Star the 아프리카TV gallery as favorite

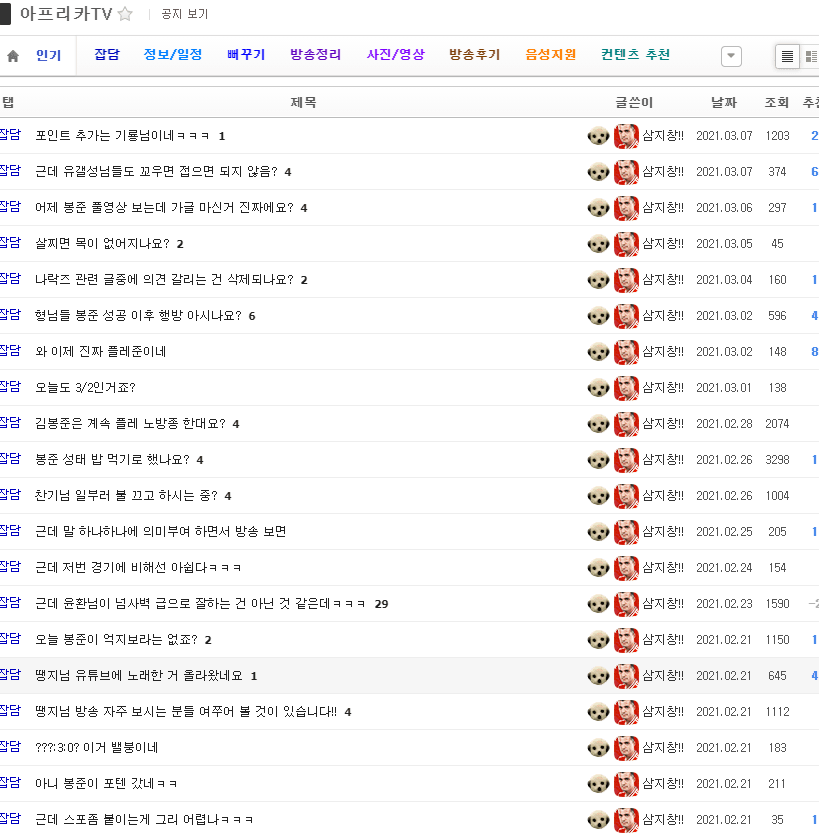pos(125,13)
